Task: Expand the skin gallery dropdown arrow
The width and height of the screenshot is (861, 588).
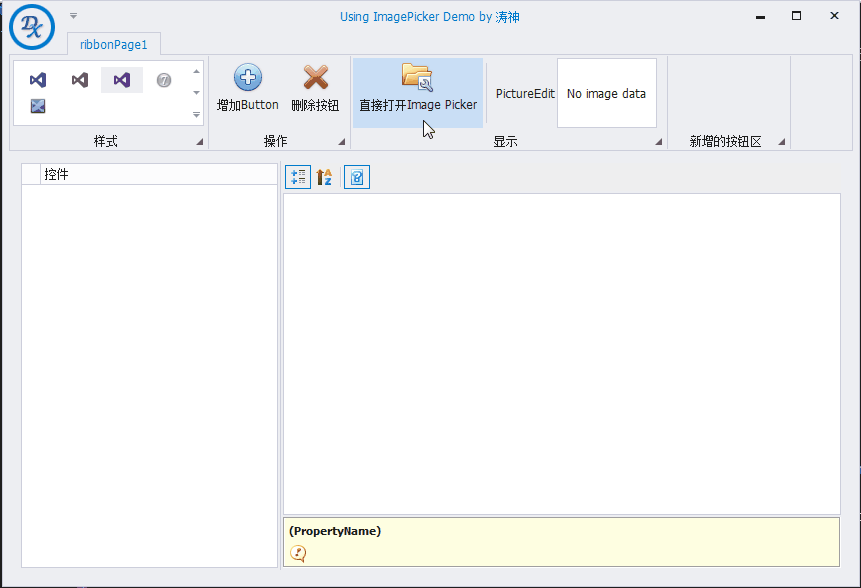Action: (x=196, y=115)
